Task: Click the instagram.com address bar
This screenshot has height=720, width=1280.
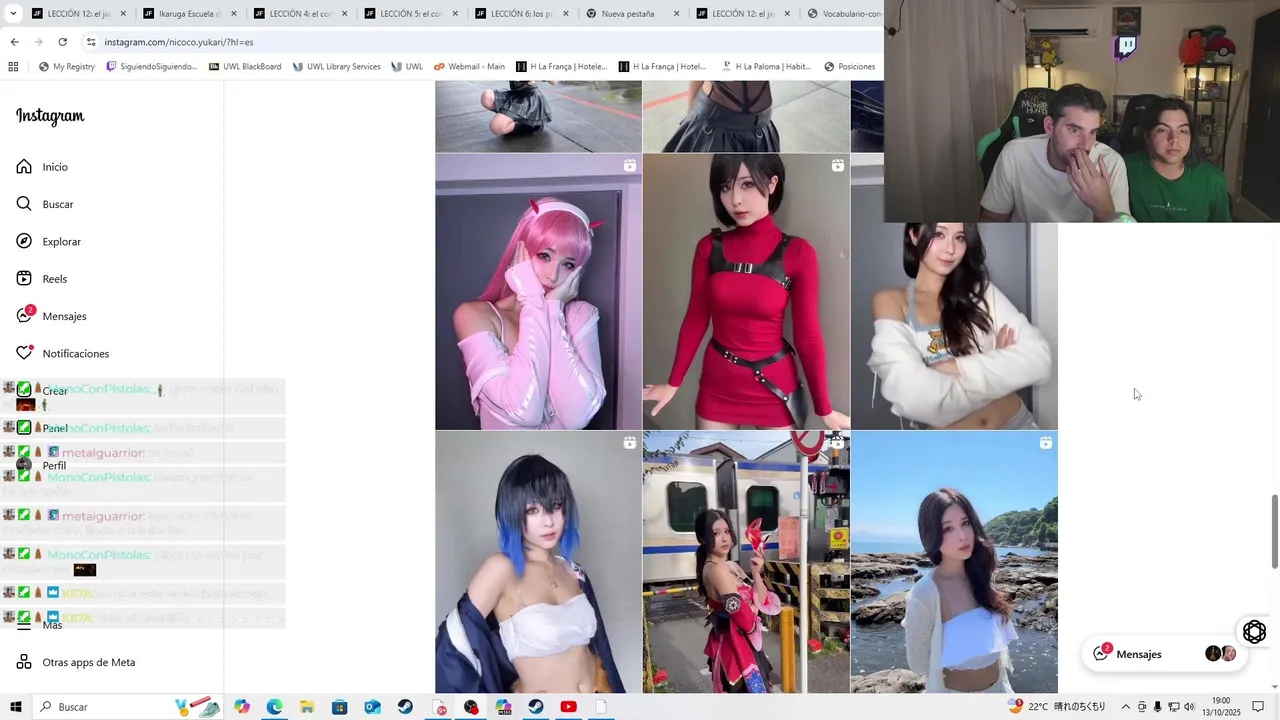Action: click(x=480, y=42)
